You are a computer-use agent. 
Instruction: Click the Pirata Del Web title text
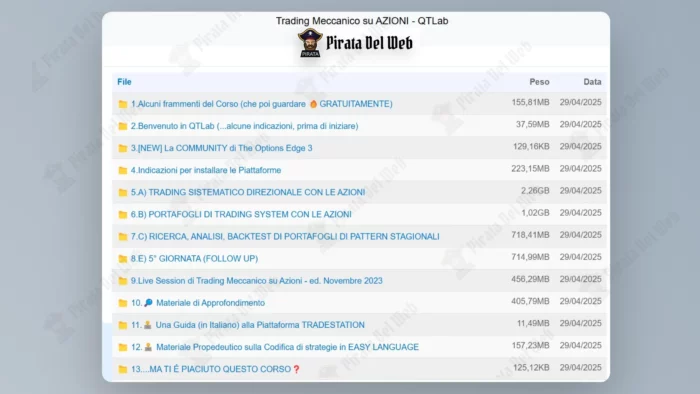[x=369, y=43]
